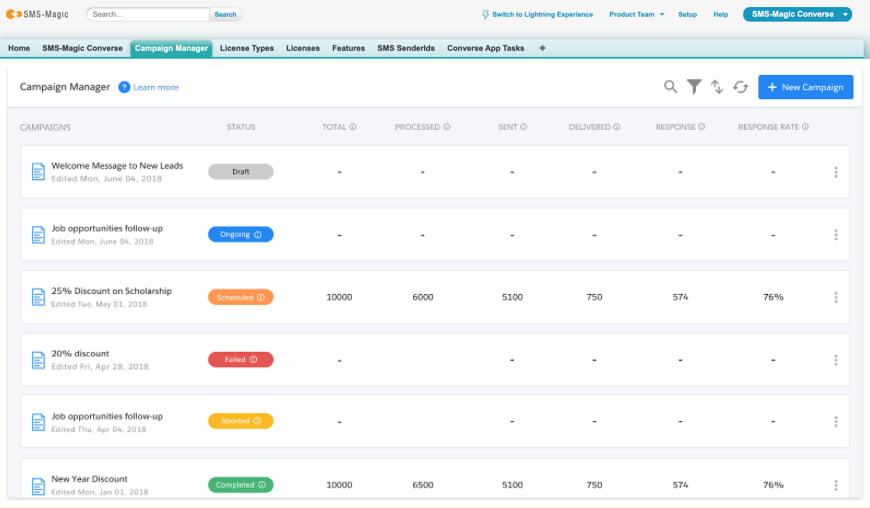Refresh the campaign list
Image resolution: width=870 pixels, height=508 pixels.
tap(740, 87)
